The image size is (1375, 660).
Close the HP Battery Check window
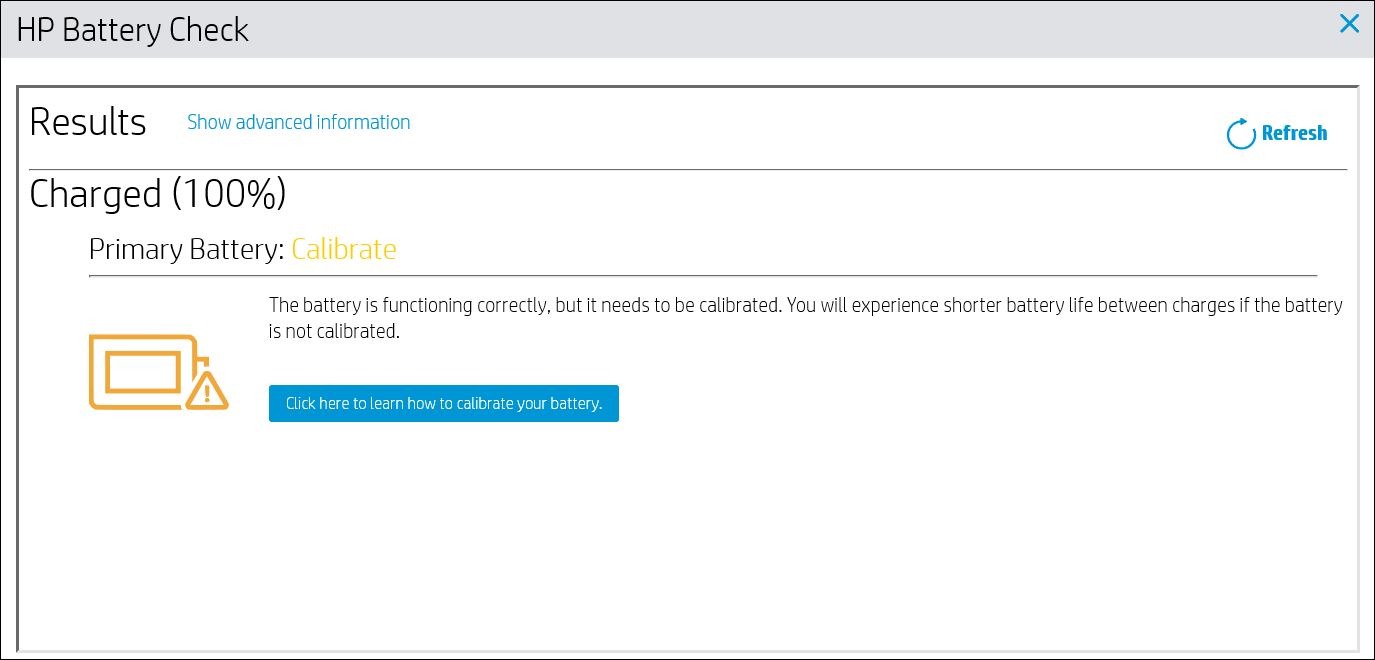point(1349,24)
